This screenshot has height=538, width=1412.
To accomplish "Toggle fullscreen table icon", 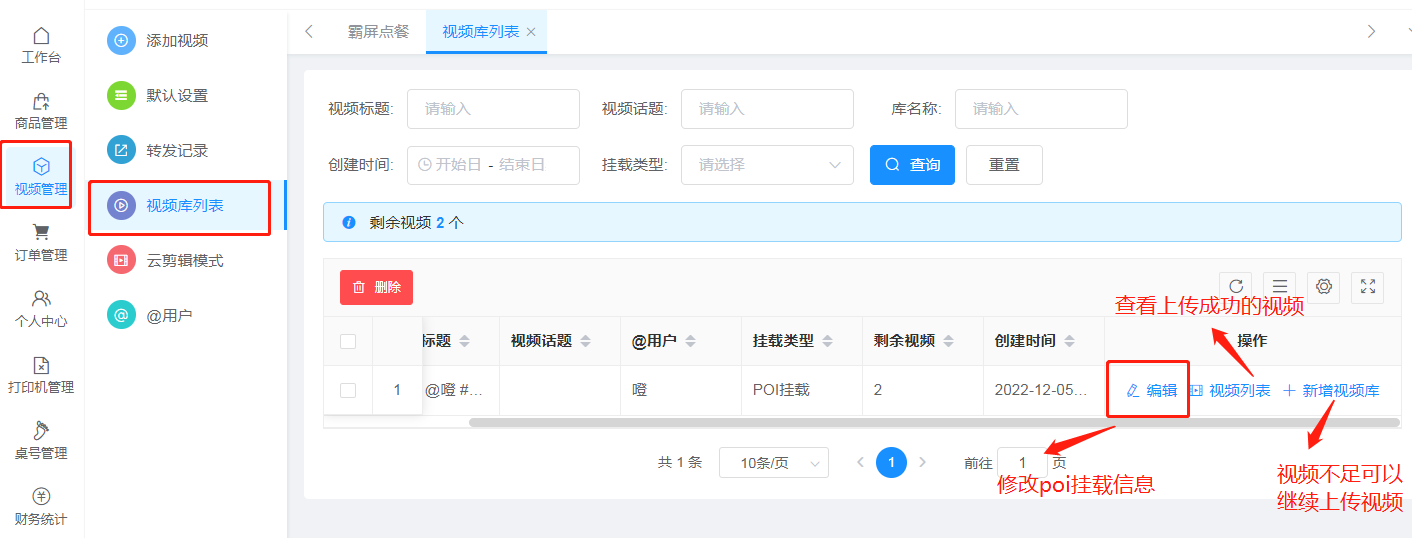I will pos(1368,287).
